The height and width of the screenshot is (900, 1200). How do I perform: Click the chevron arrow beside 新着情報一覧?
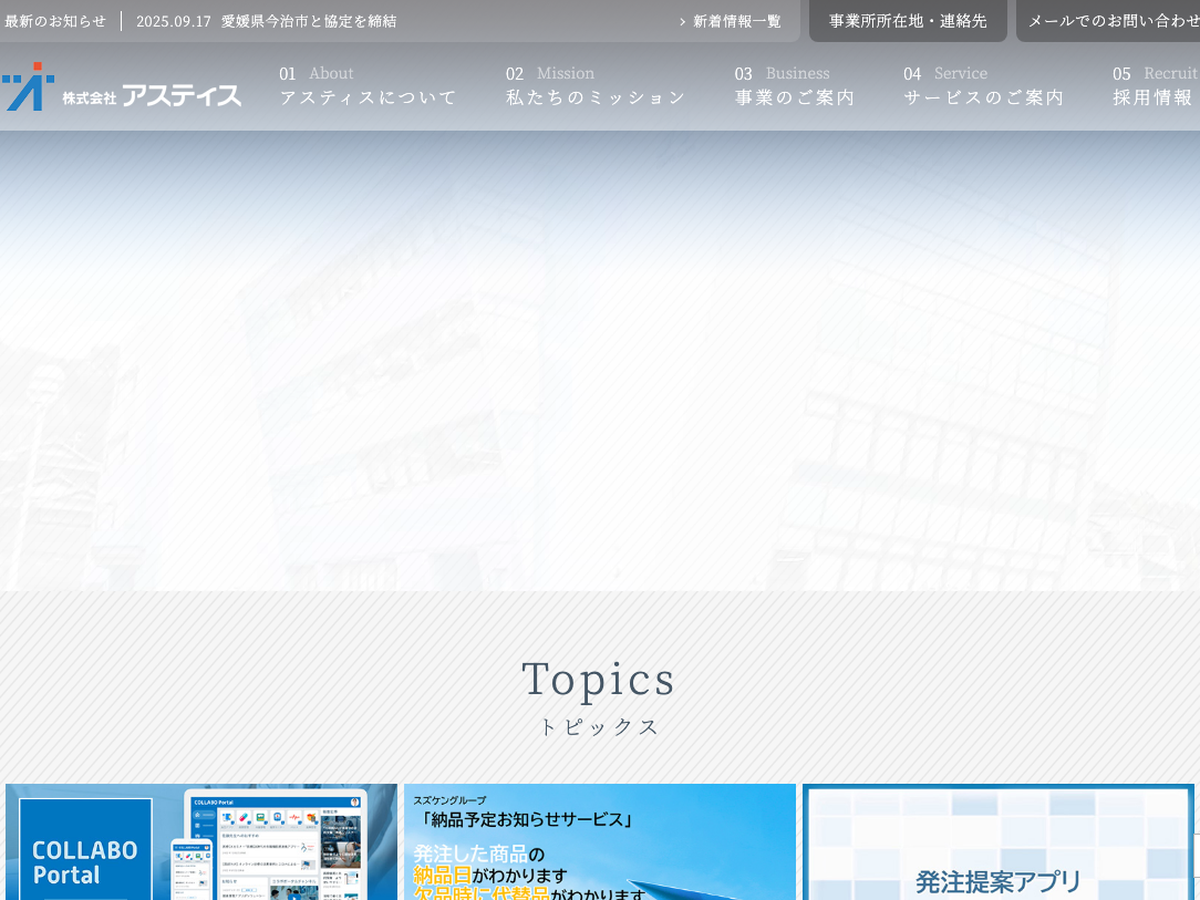coord(682,21)
